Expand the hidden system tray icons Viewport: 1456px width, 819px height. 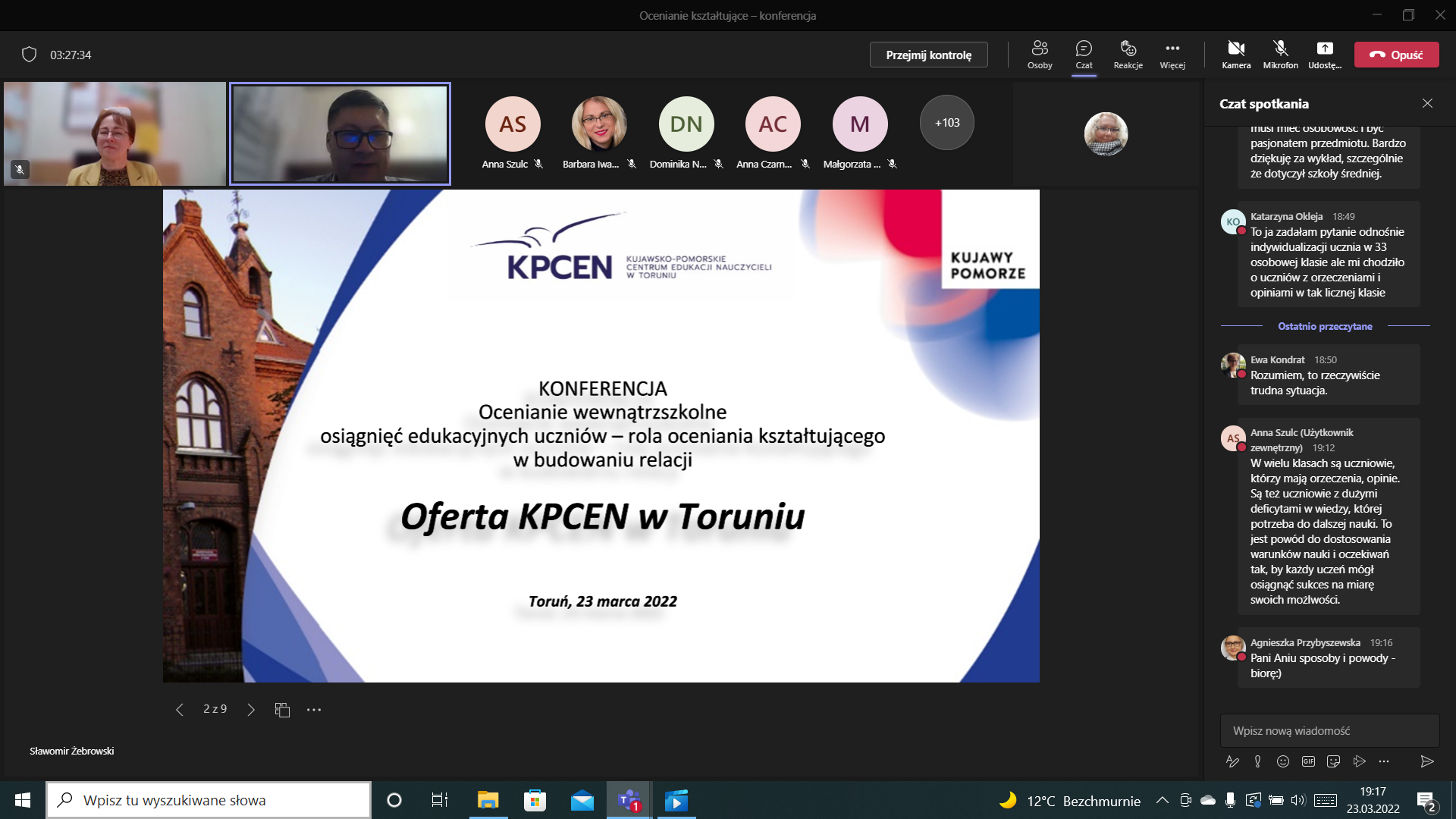click(x=1162, y=800)
